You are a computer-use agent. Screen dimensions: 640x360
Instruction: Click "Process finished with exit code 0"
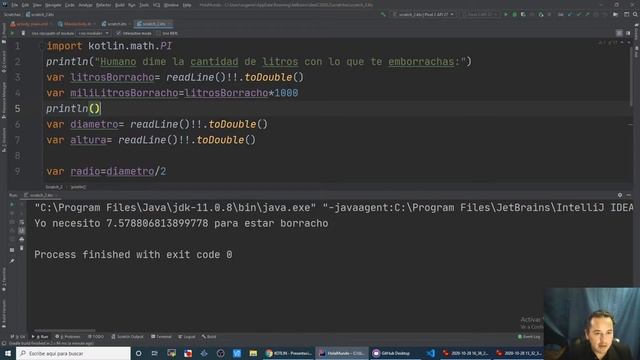(x=133, y=255)
